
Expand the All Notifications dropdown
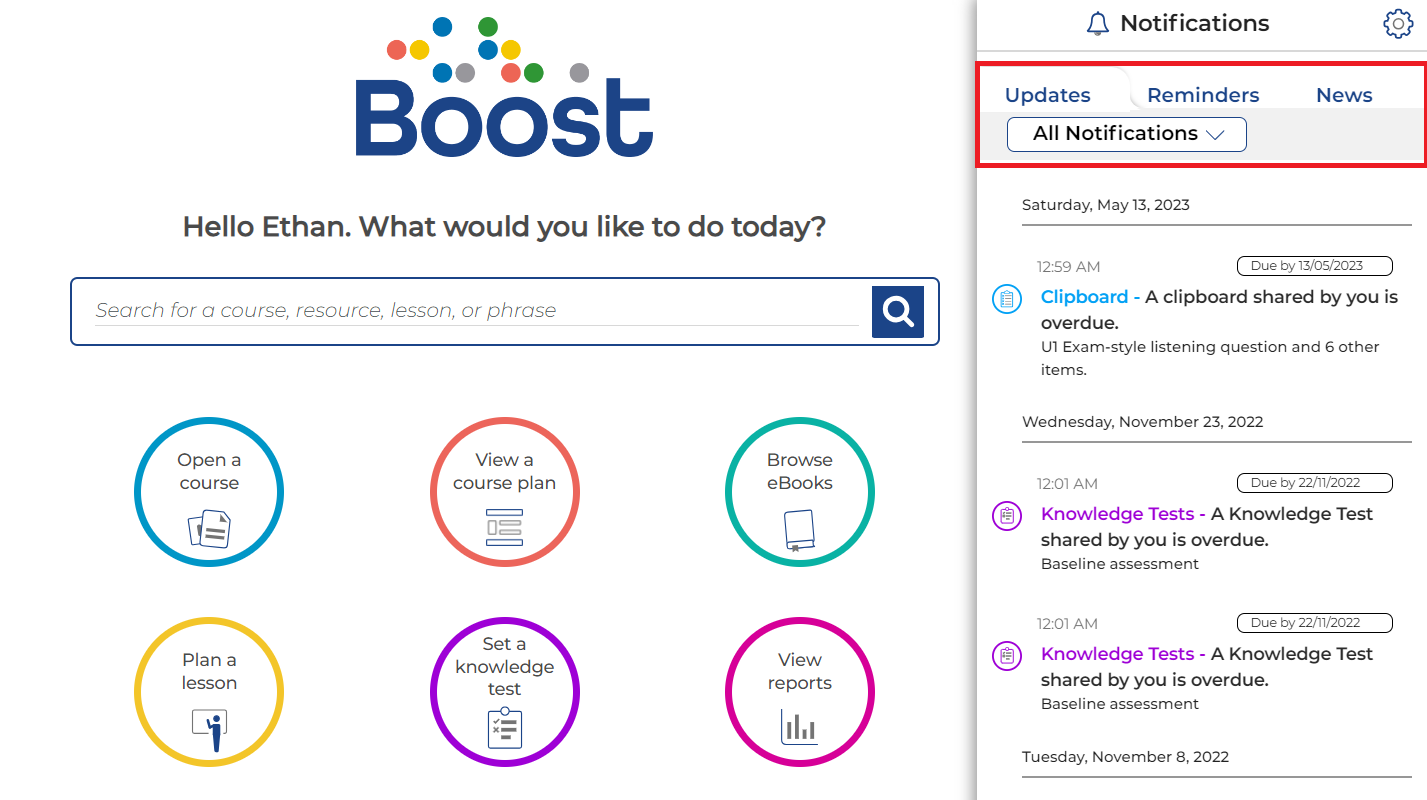pyautogui.click(x=1126, y=134)
